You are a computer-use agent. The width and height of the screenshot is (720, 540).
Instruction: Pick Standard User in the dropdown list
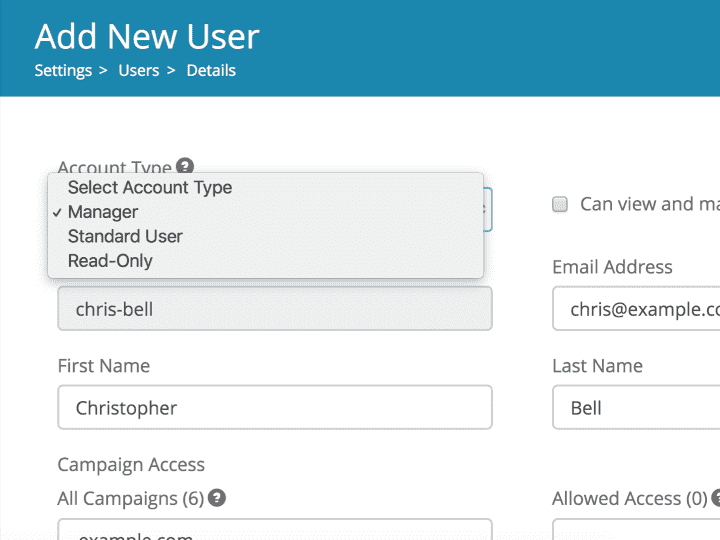pos(125,237)
